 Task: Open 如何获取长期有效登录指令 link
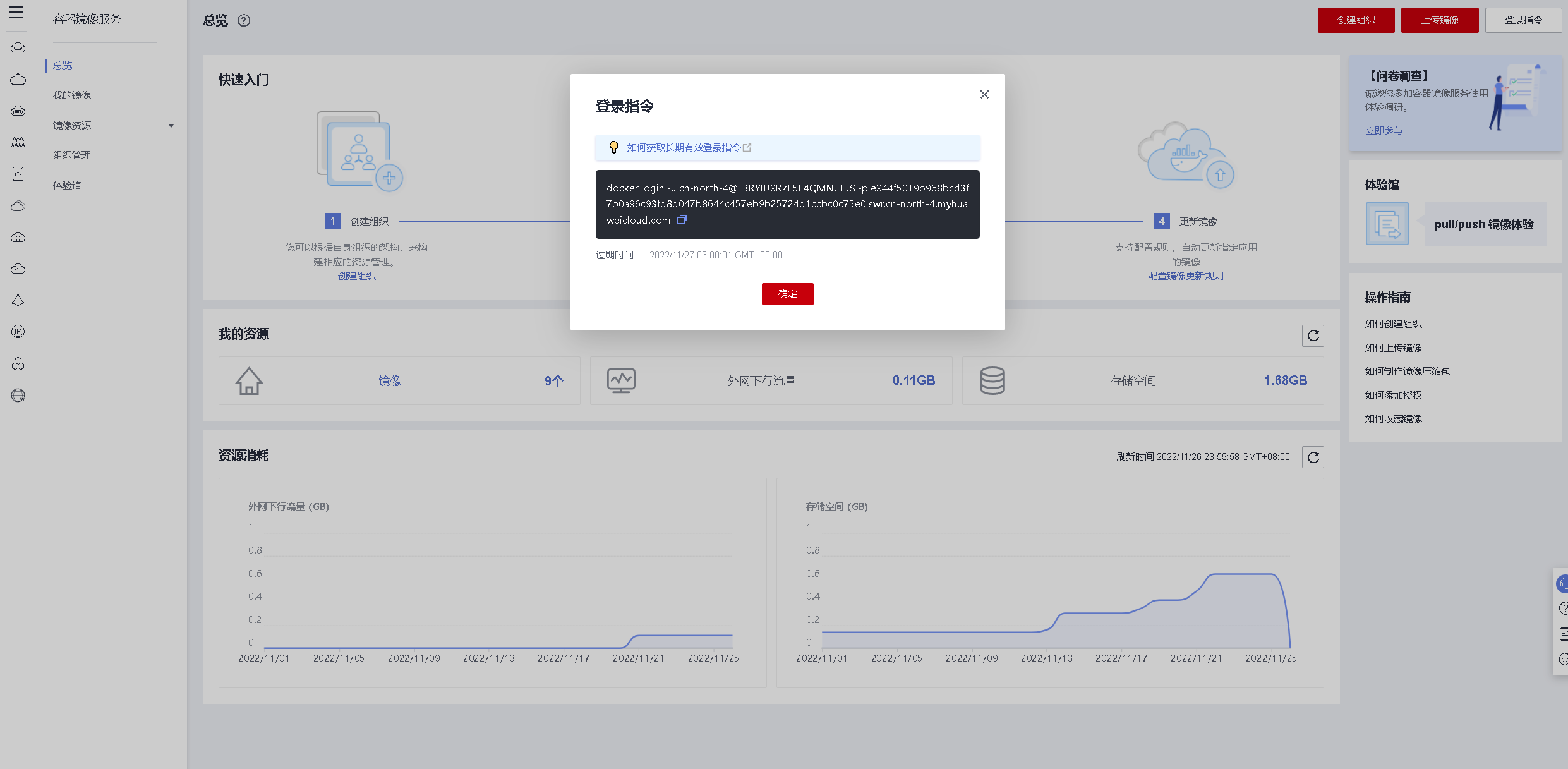pos(684,148)
